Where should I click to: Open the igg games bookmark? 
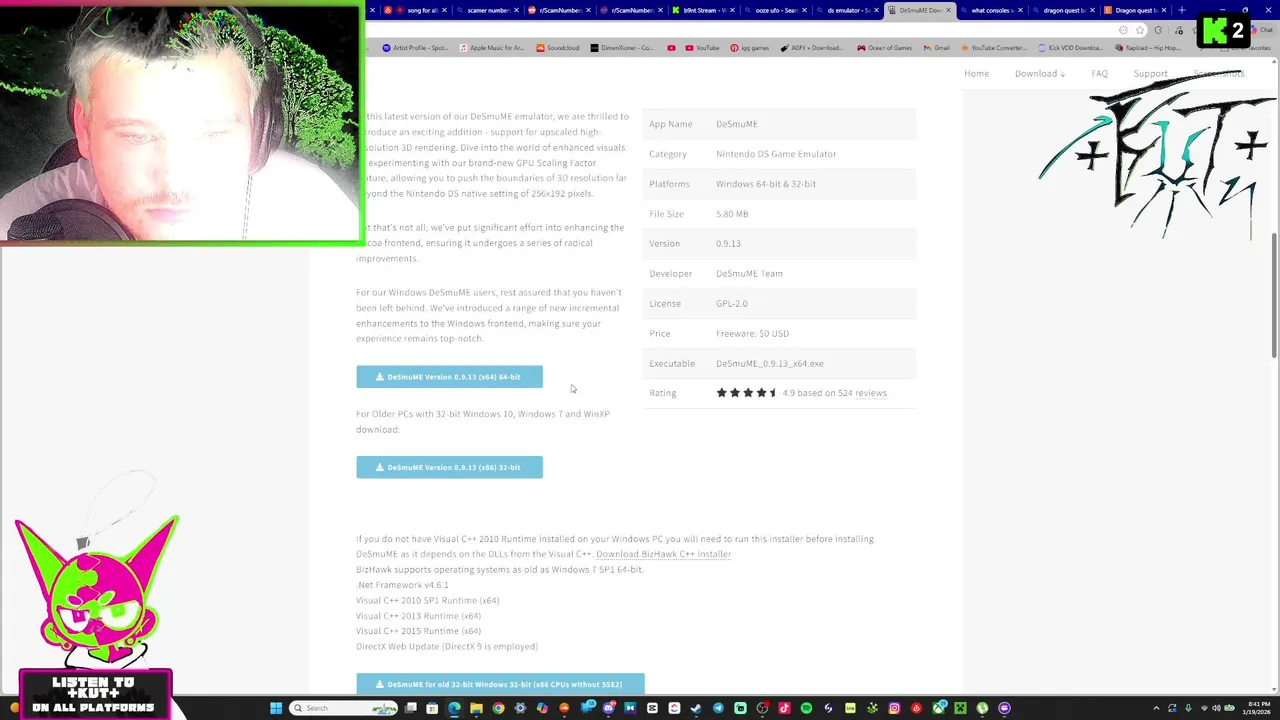point(750,48)
